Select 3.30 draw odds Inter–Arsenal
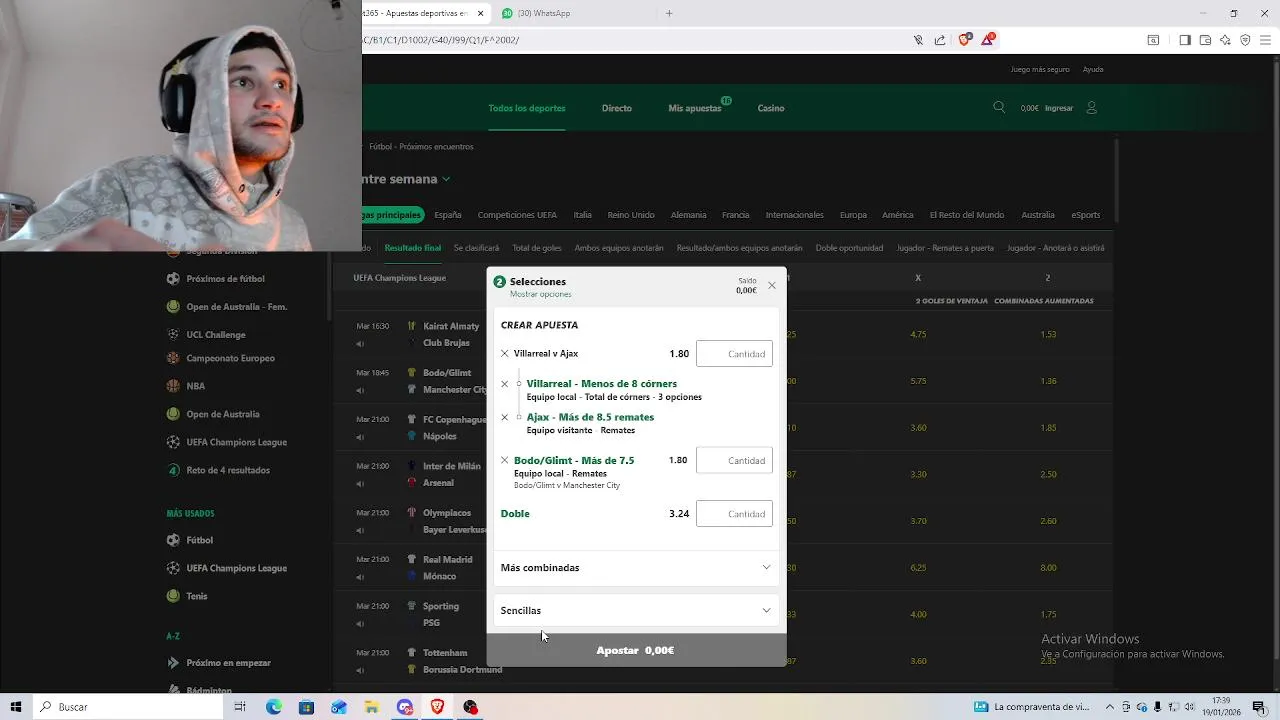The height and width of the screenshot is (720, 1280). [x=918, y=475]
